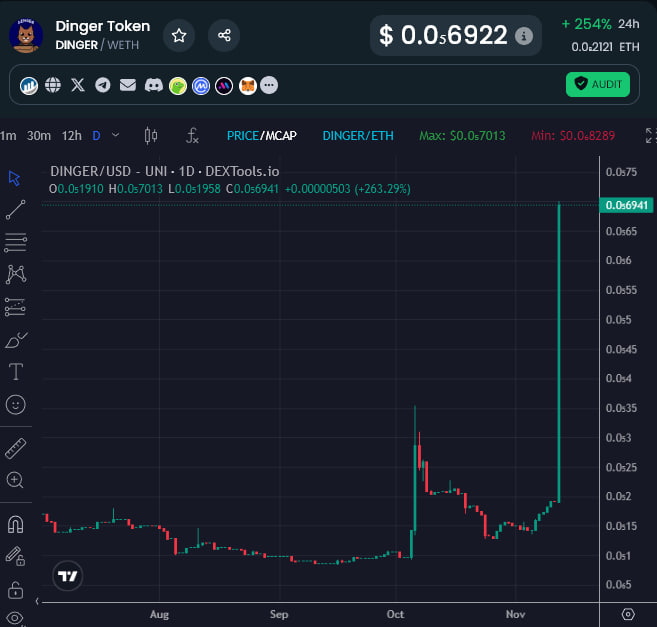The height and width of the screenshot is (627, 657).
Task: Add token via MetaMask fox icon
Action: (248, 86)
